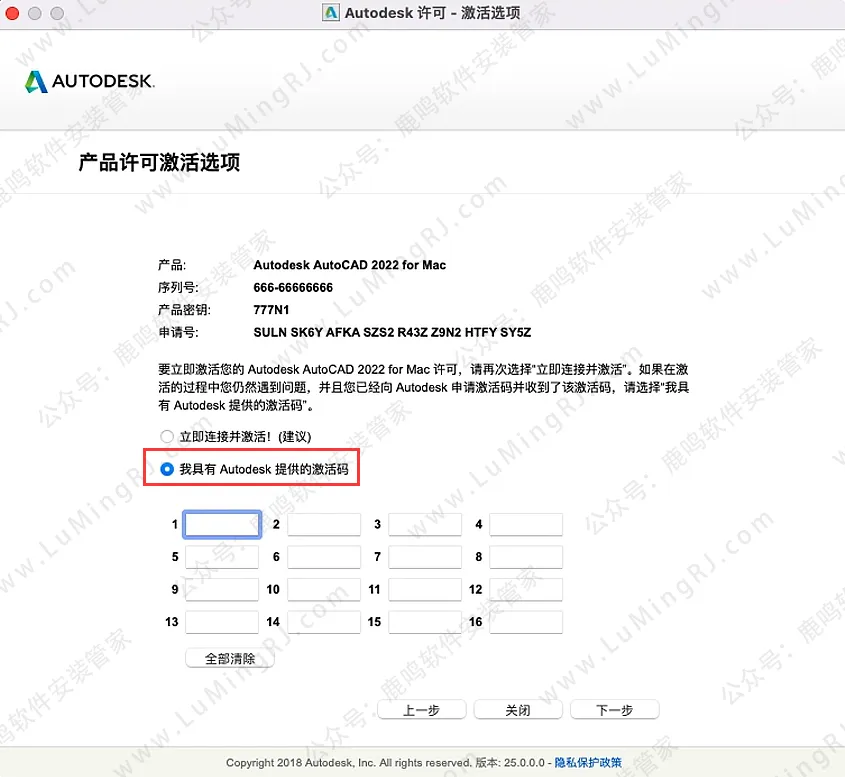Focus activation code field 6
The width and height of the screenshot is (845, 777).
point(324,557)
